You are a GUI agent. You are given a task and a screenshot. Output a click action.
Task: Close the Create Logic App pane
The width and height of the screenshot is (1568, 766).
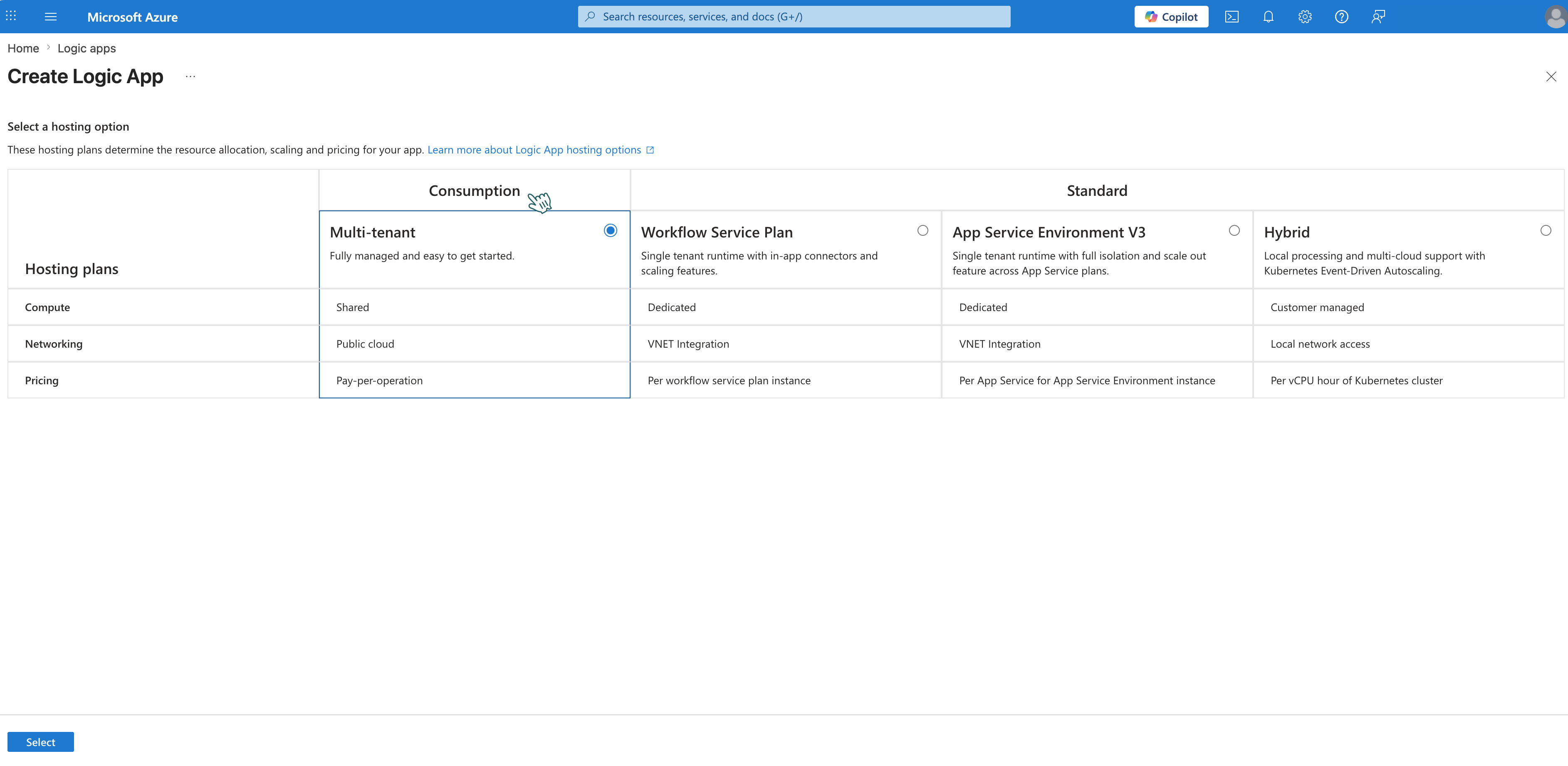(x=1551, y=77)
